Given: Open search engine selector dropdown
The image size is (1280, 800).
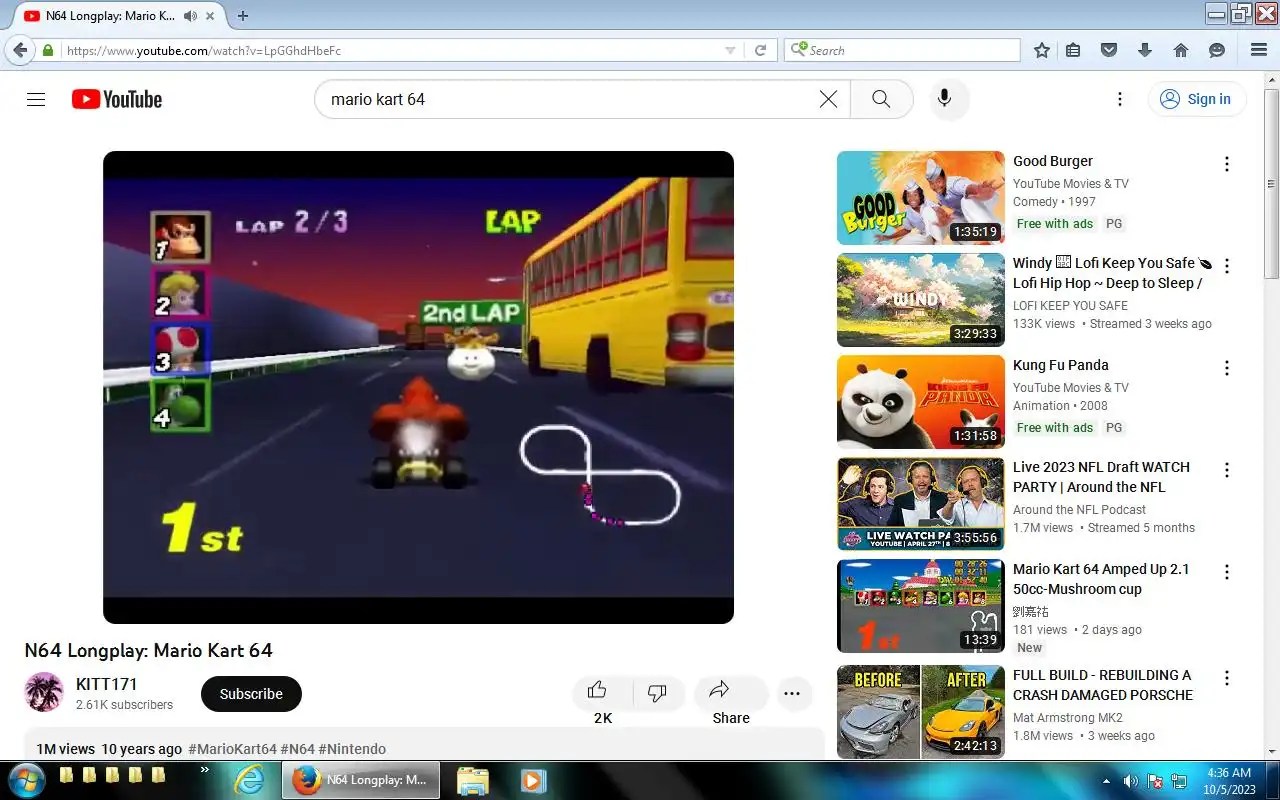Looking at the screenshot, I should (x=797, y=50).
